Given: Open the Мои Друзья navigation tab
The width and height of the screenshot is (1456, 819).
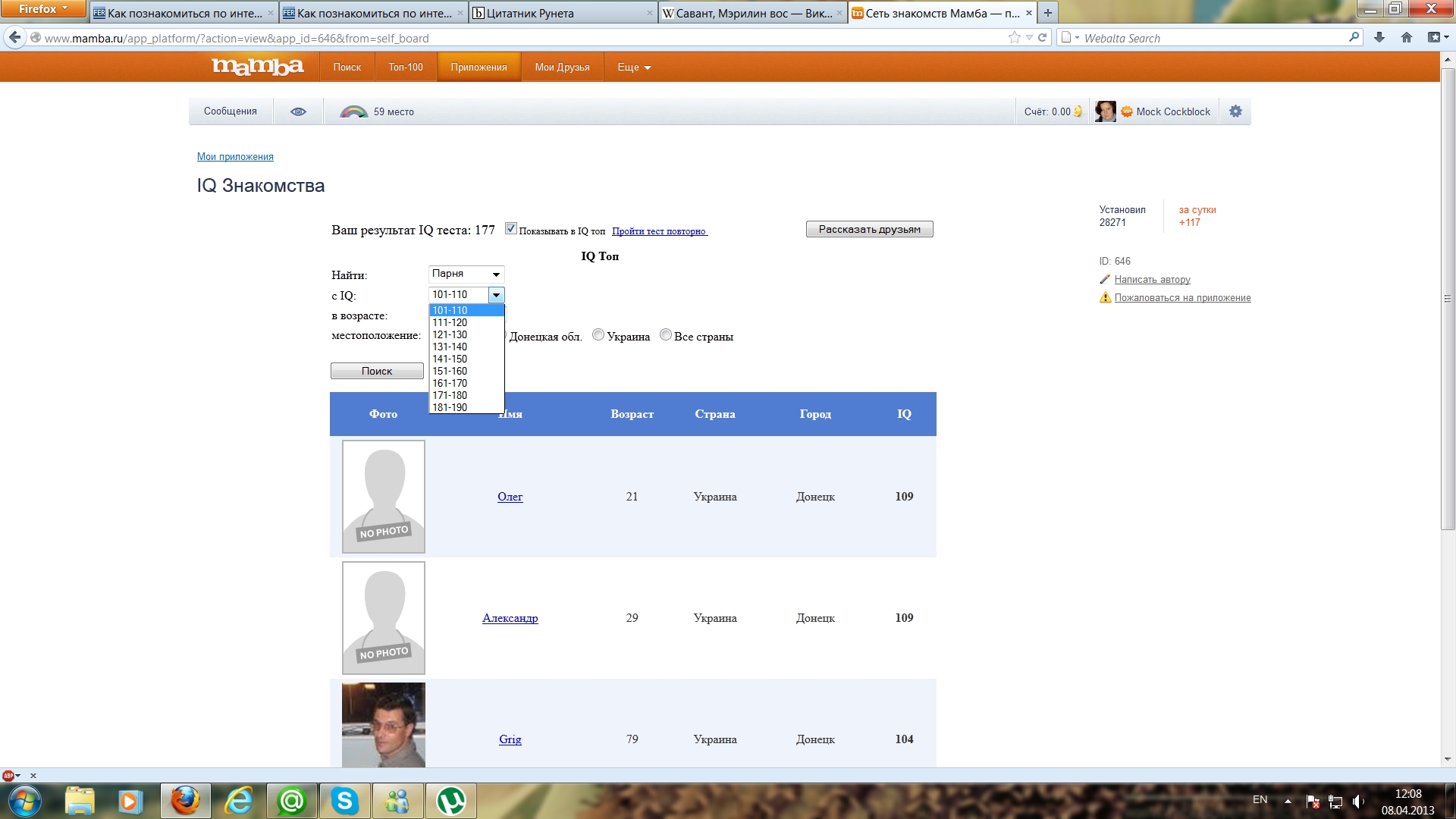Looking at the screenshot, I should point(562,67).
